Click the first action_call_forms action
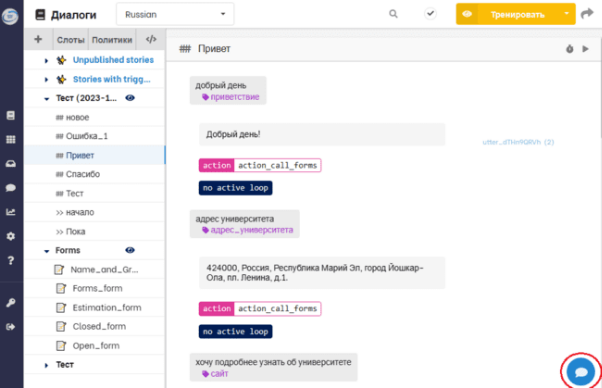602x388 pixels. click(260, 165)
